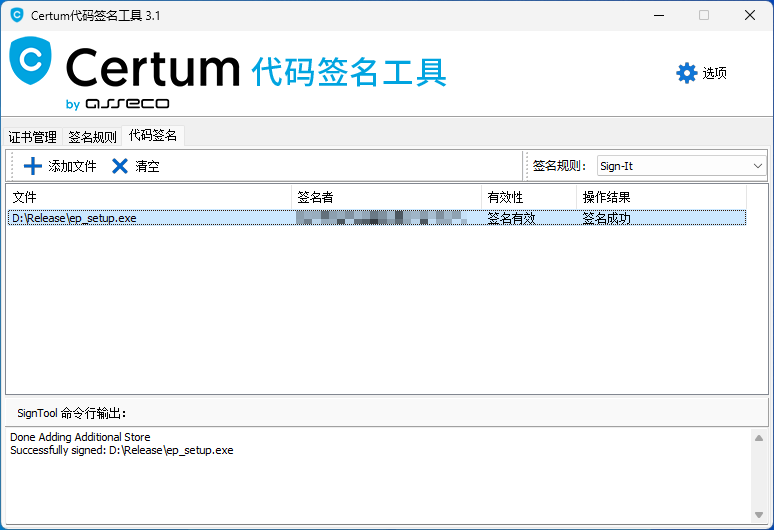Click the 清空 button label
774x530 pixels.
(x=147, y=166)
